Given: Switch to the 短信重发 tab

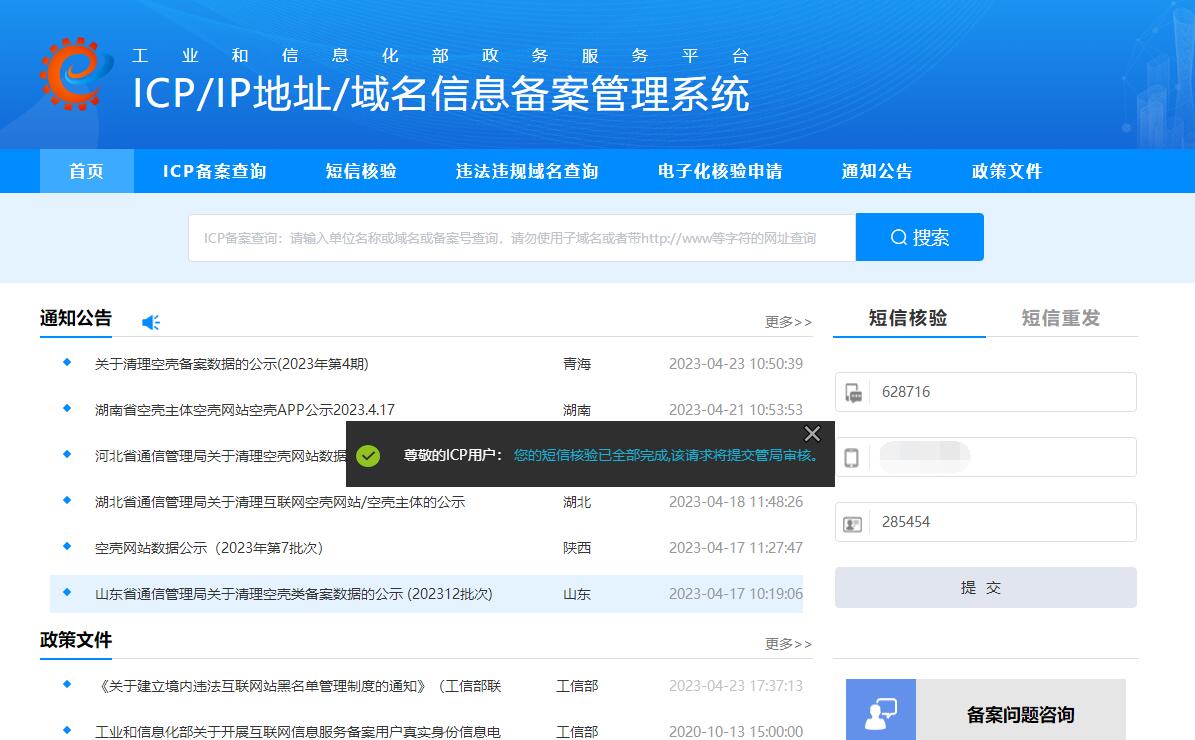Looking at the screenshot, I should (1060, 318).
